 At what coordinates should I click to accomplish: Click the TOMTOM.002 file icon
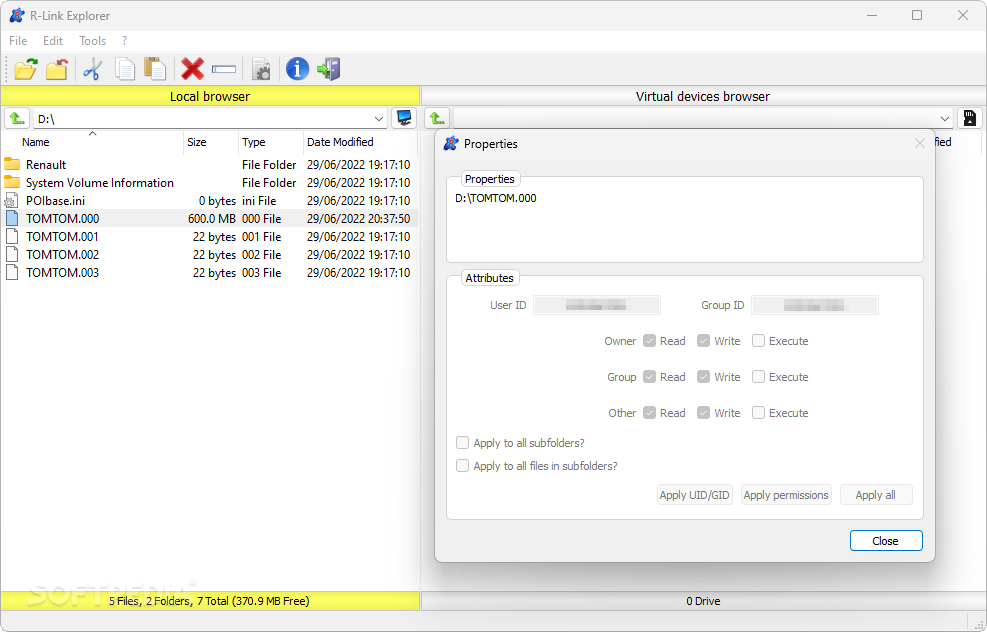point(11,254)
